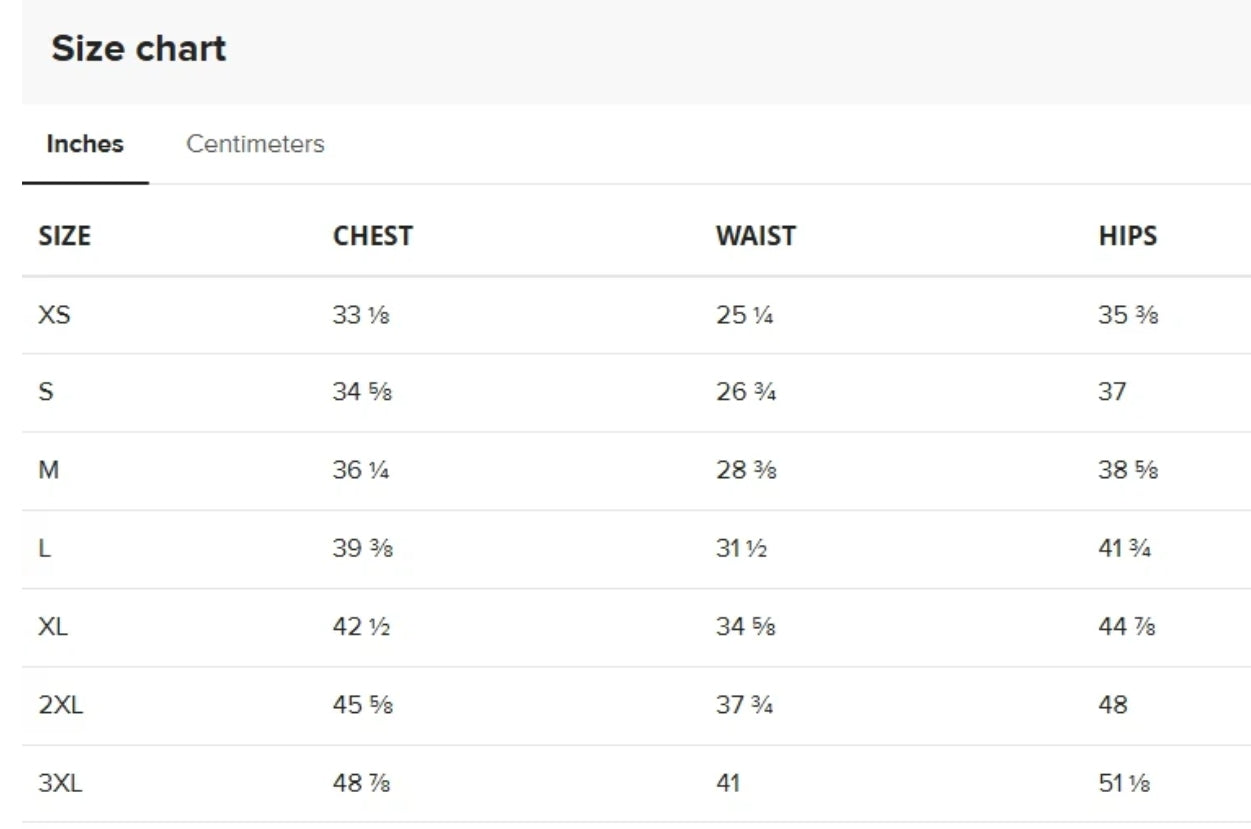Select the Inches tab
The width and height of the screenshot is (1251, 829).
click(85, 144)
